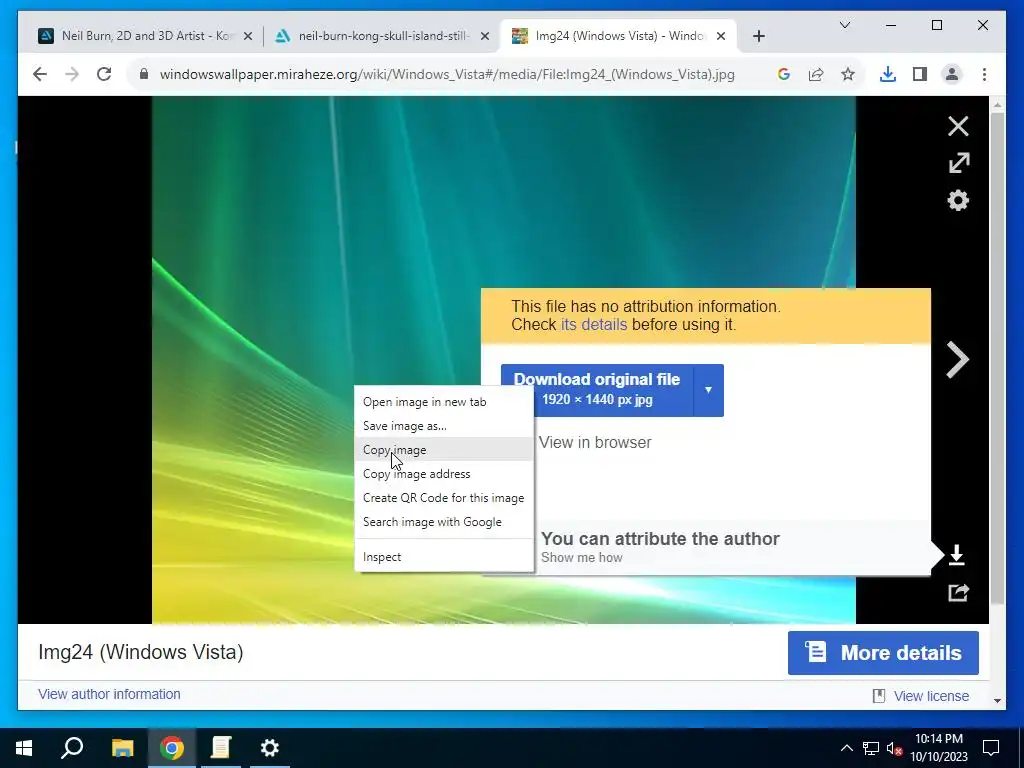Close the media viewer with the X icon
Image resolution: width=1024 pixels, height=768 pixels.
coord(958,126)
